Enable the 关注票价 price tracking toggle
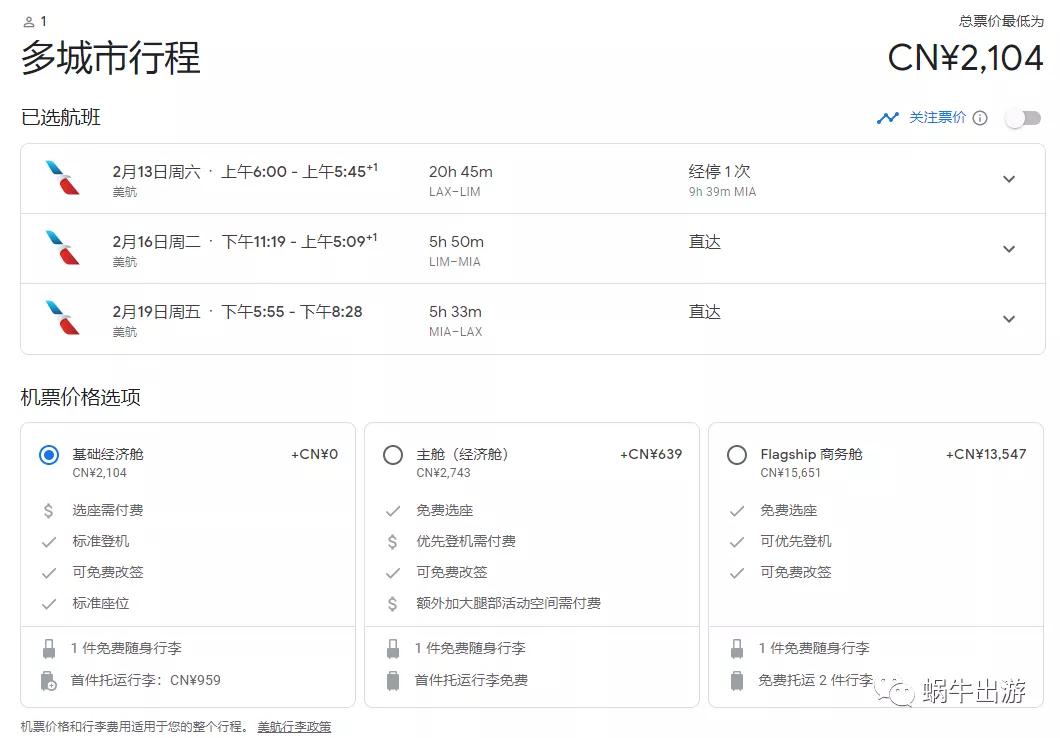 [1023, 117]
